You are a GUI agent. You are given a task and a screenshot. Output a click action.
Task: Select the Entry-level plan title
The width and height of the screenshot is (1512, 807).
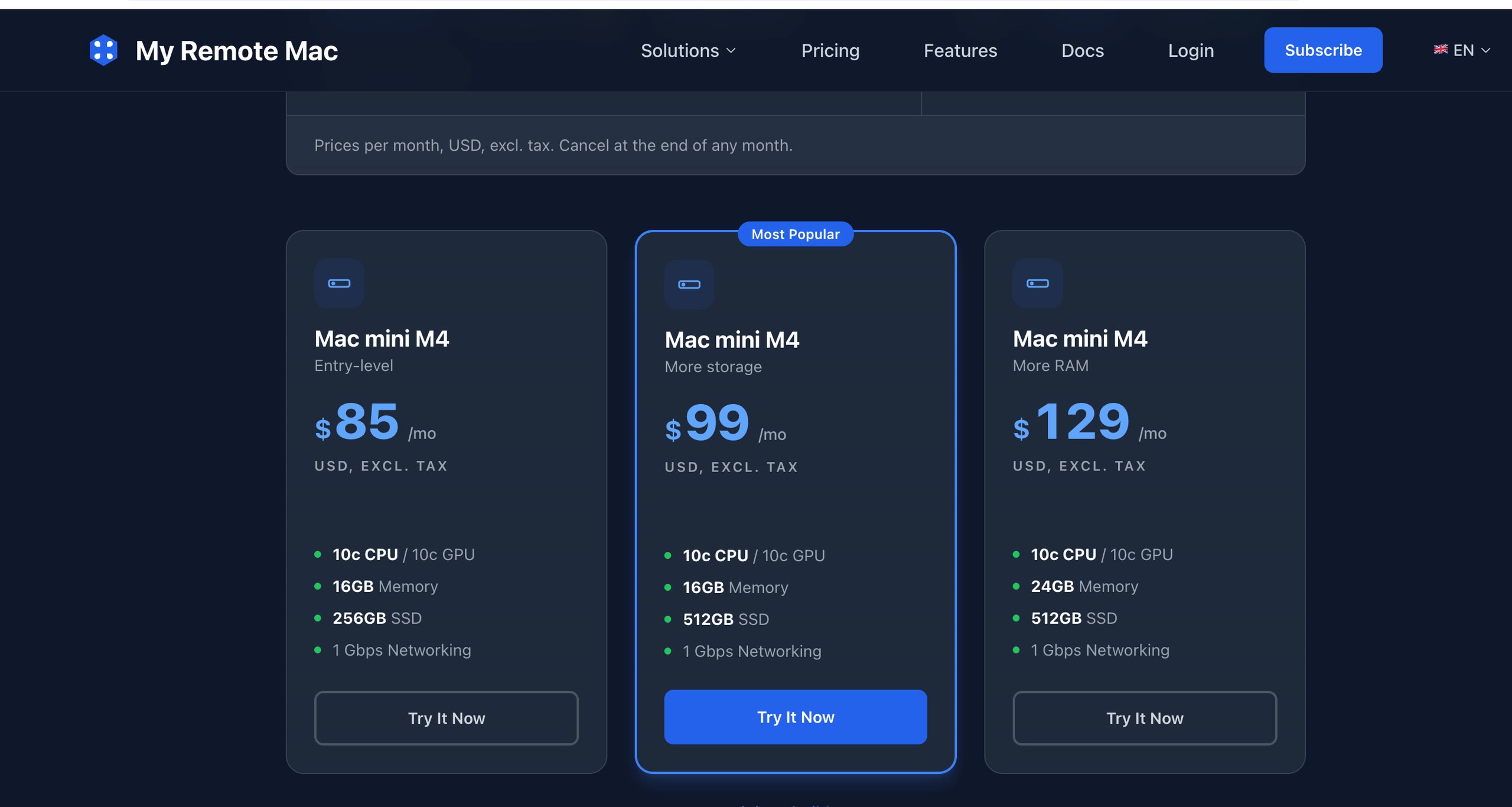pos(382,339)
